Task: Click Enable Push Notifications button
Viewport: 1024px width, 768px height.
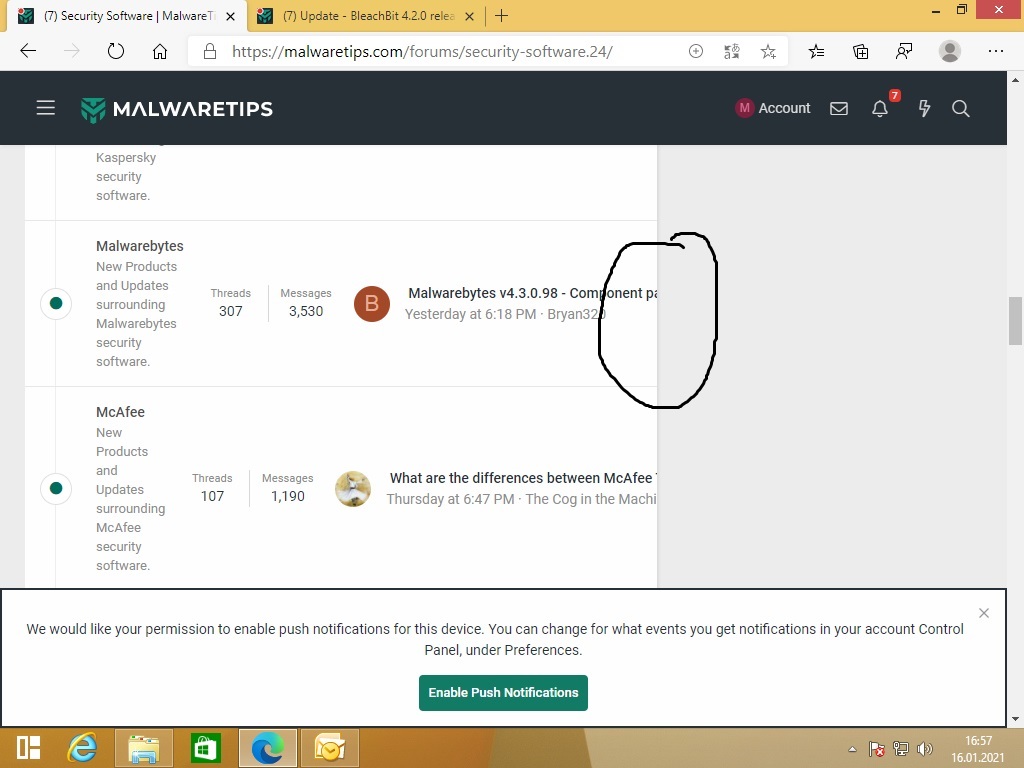Action: coord(504,692)
